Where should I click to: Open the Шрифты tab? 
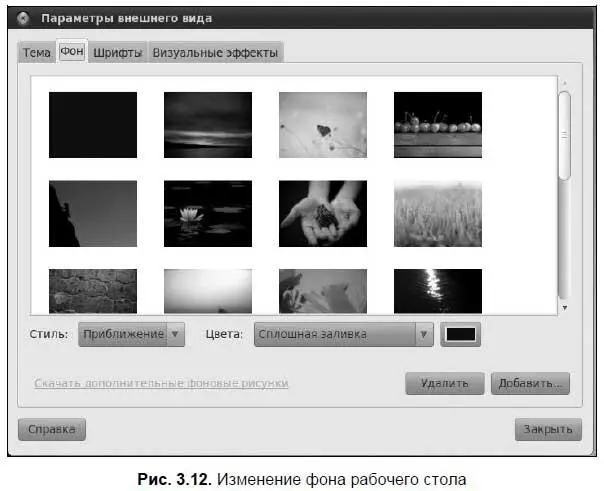119,53
